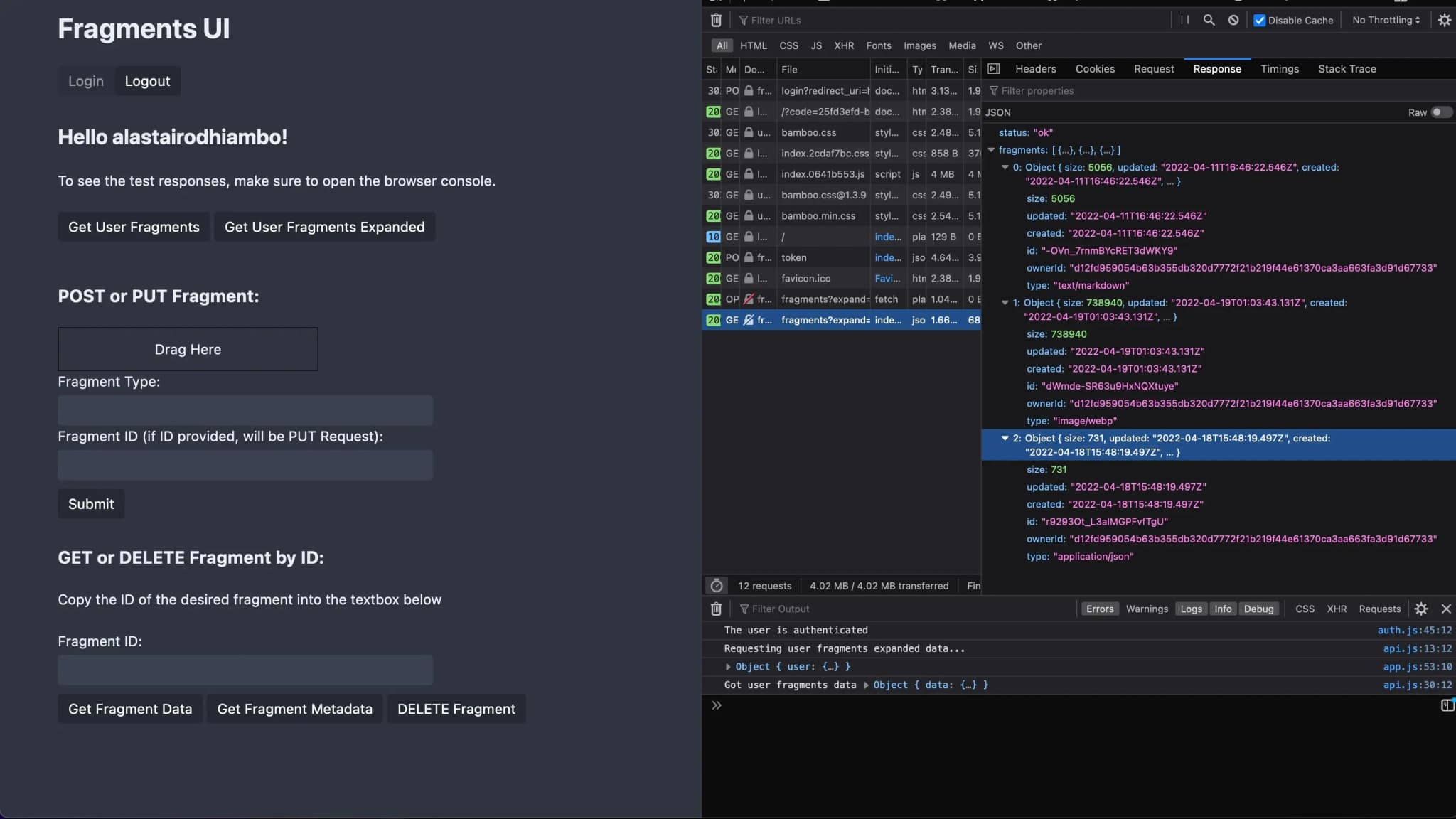The image size is (1456, 819).
Task: Open the Cookies tab
Action: click(1095, 69)
